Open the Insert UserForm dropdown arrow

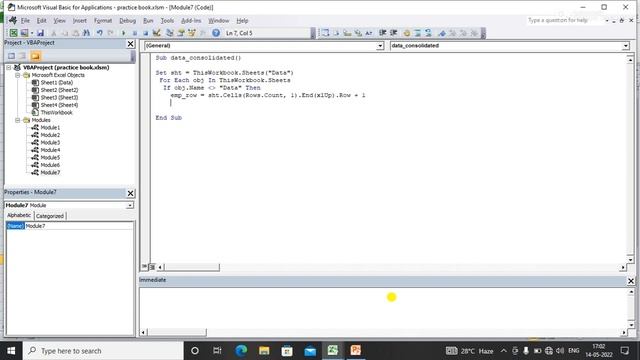(x=32, y=33)
